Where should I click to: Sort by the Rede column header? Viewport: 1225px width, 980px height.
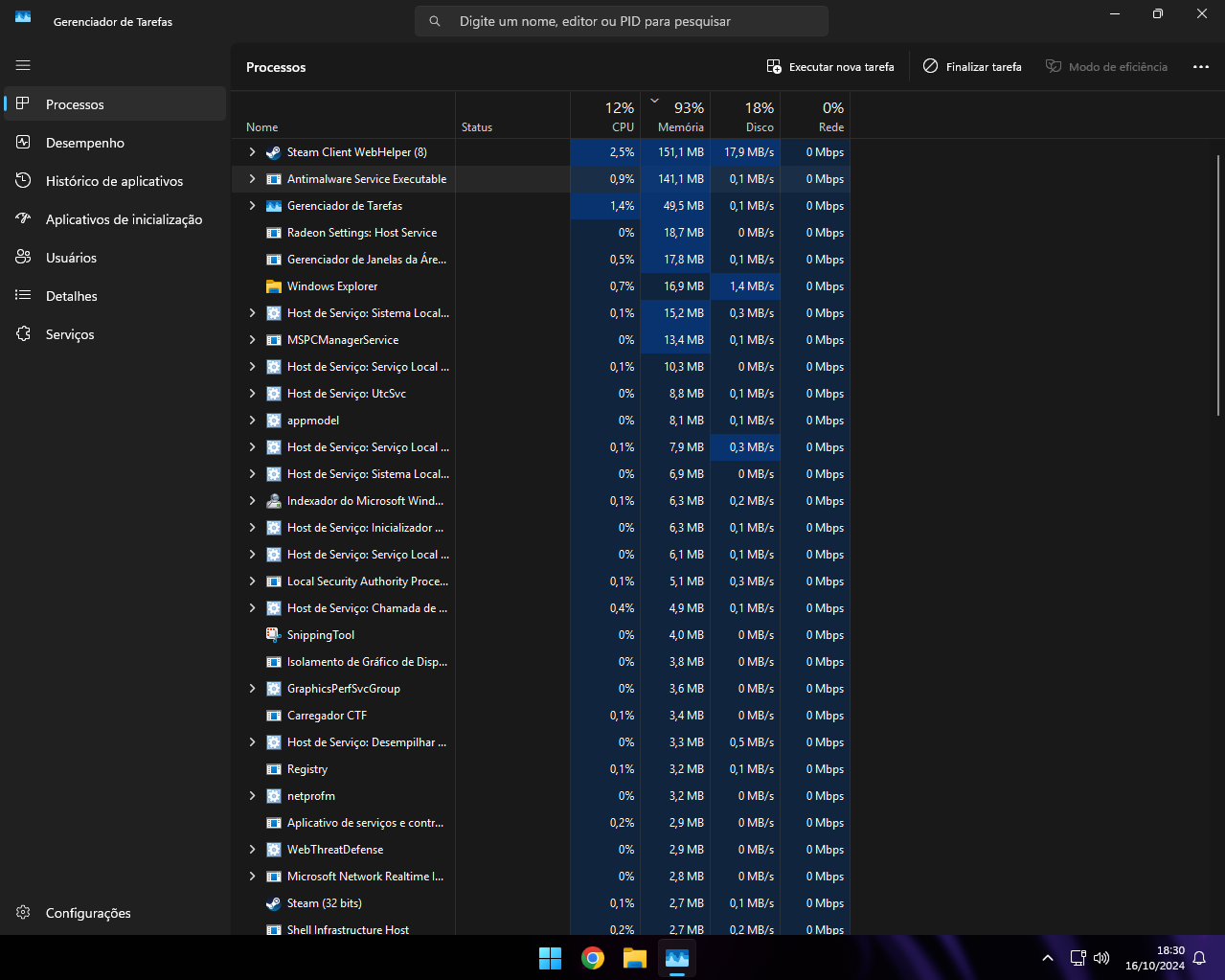[x=815, y=115]
